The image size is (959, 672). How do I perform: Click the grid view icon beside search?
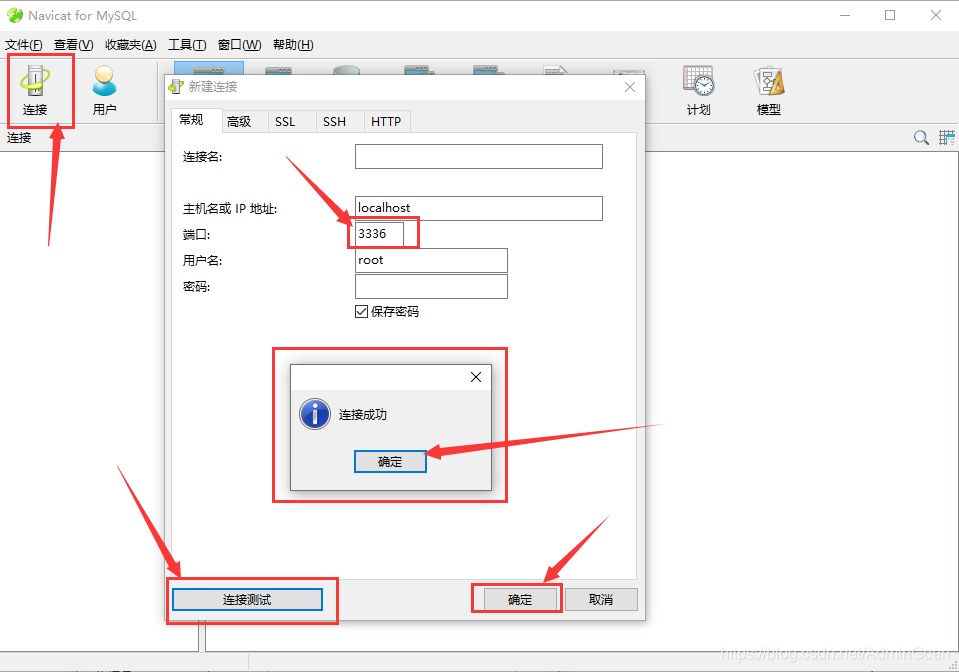pos(947,138)
